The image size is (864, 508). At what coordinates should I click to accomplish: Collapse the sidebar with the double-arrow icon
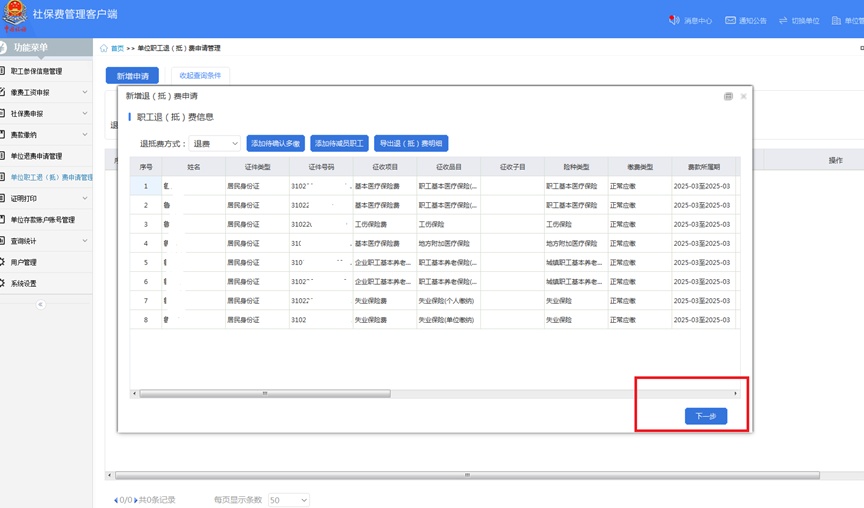(40, 305)
